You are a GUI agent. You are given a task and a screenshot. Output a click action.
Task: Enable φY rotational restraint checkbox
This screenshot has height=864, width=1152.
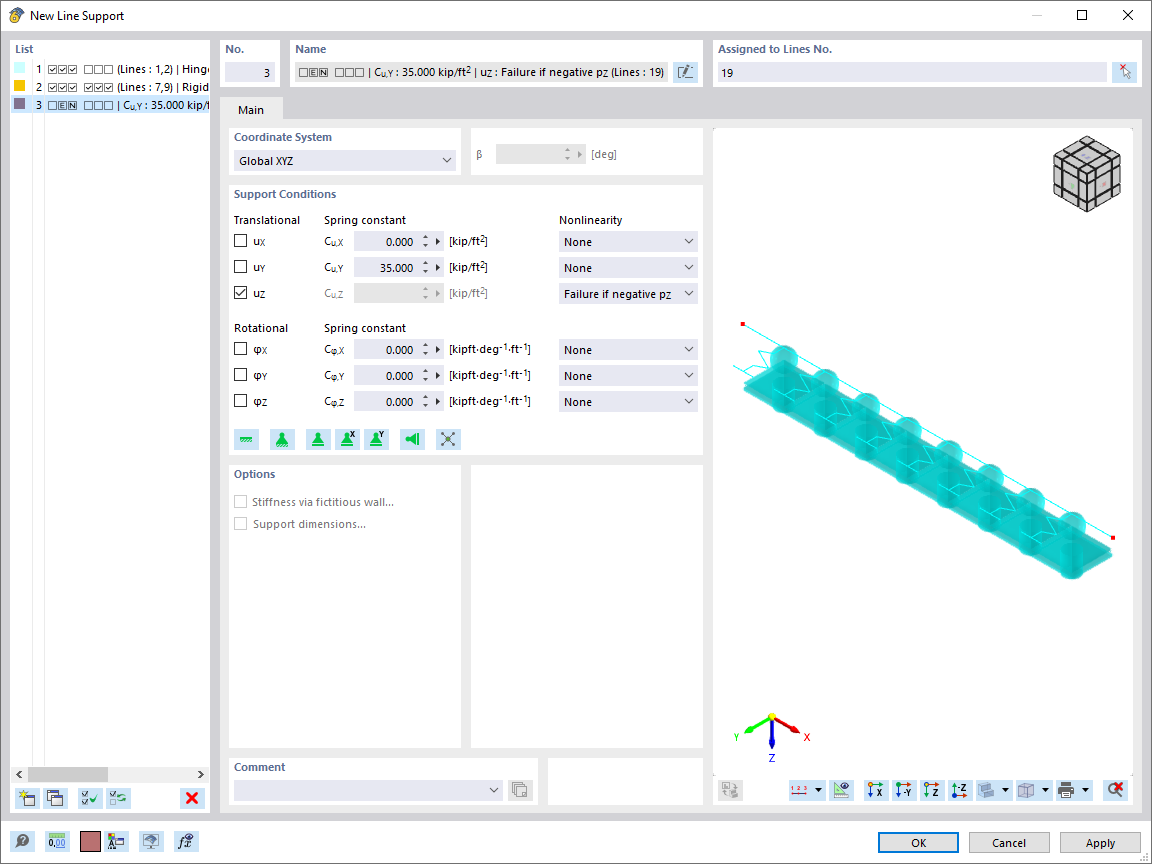tap(240, 375)
